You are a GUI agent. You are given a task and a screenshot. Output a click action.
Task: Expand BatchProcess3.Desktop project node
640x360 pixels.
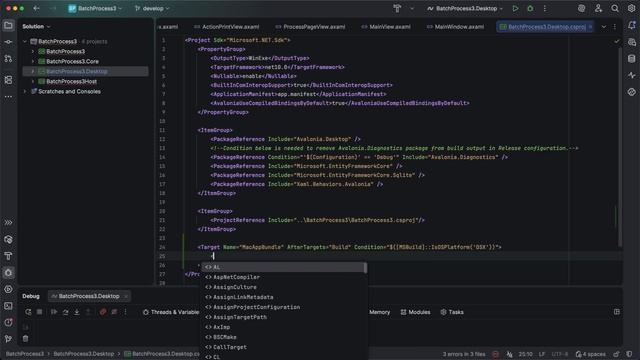33,71
